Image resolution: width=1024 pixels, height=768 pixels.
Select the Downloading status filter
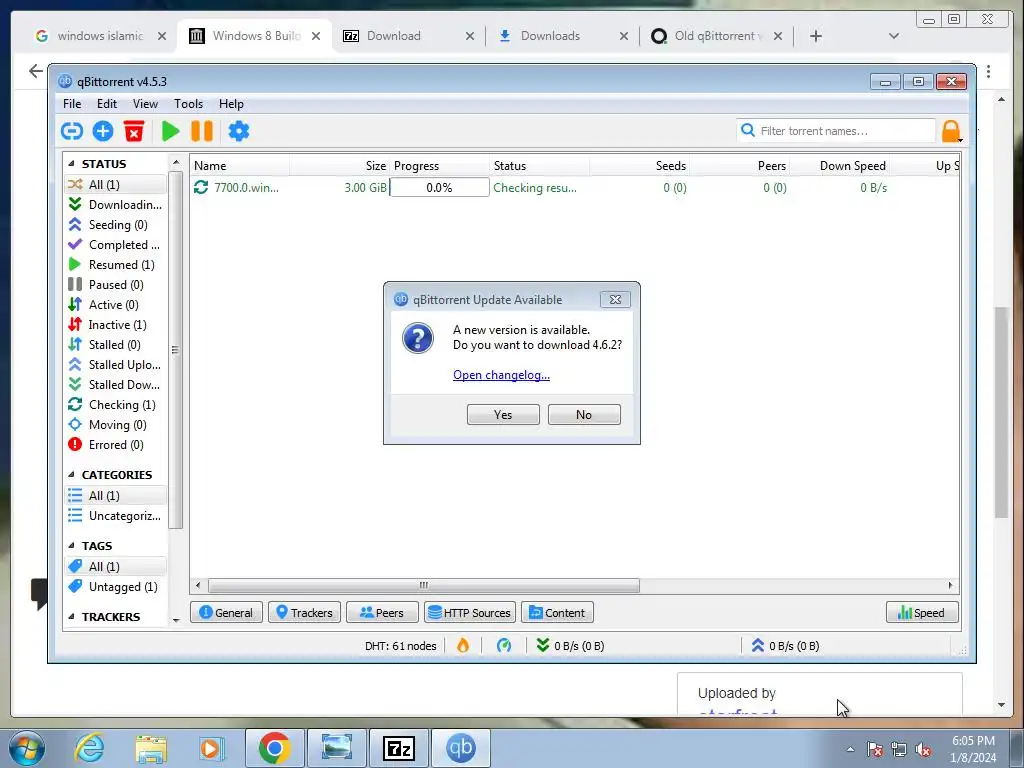(x=115, y=204)
